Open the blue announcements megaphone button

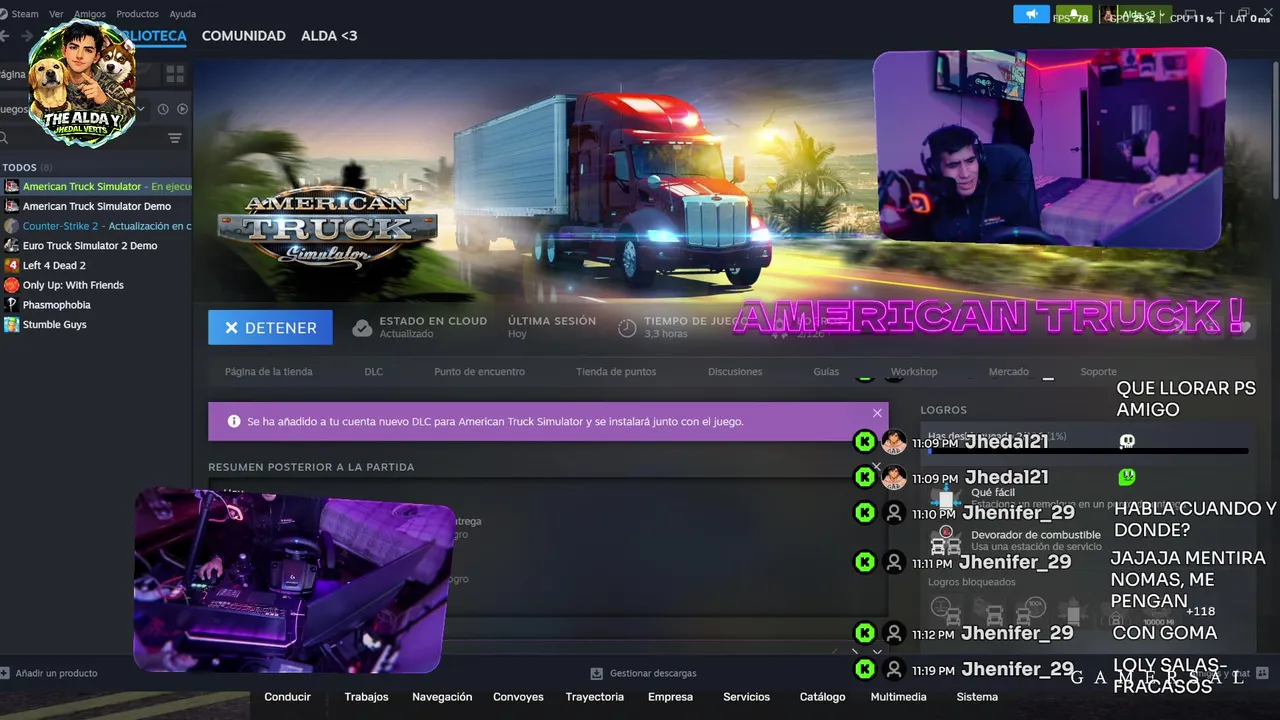click(1031, 14)
